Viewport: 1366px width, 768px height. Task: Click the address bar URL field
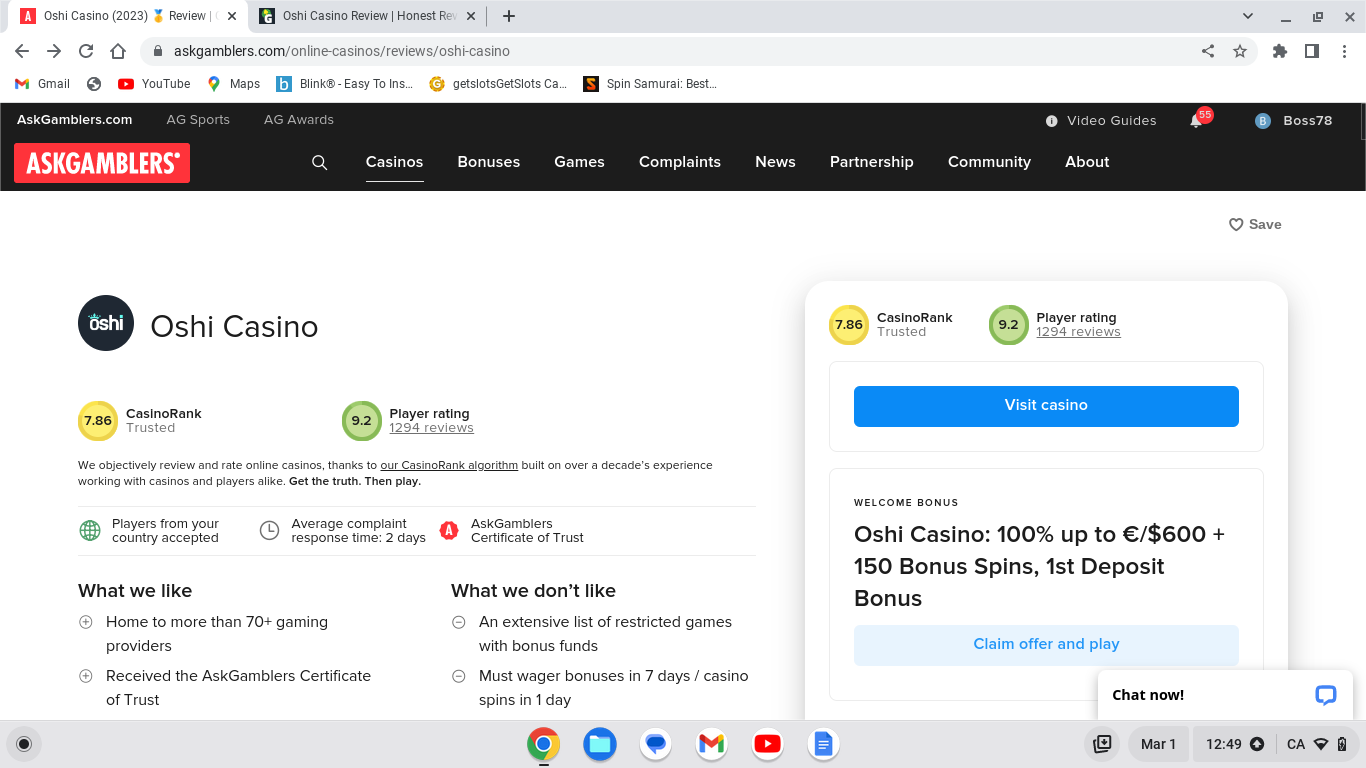pos(660,51)
